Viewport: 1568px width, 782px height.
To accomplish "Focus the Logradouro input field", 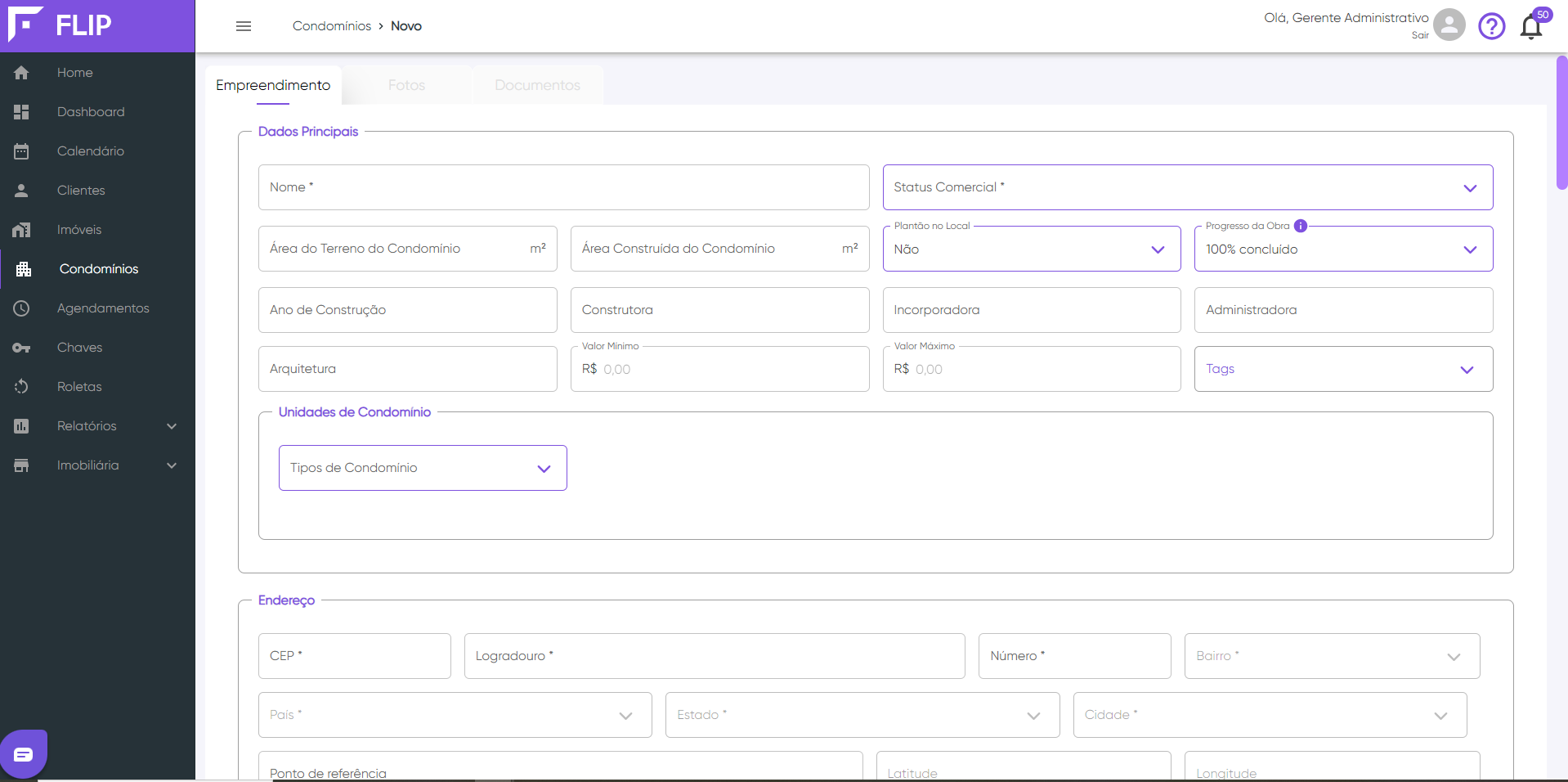I will (x=715, y=656).
